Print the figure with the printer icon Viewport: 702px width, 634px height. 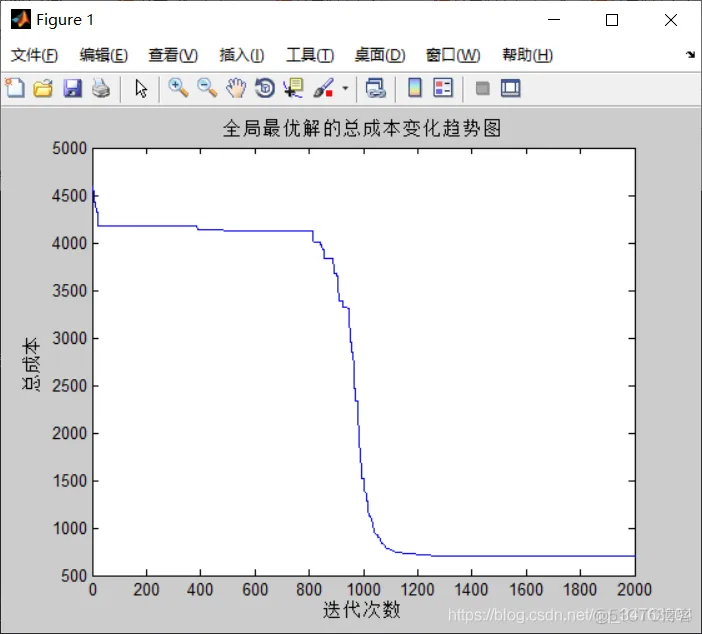click(101, 88)
